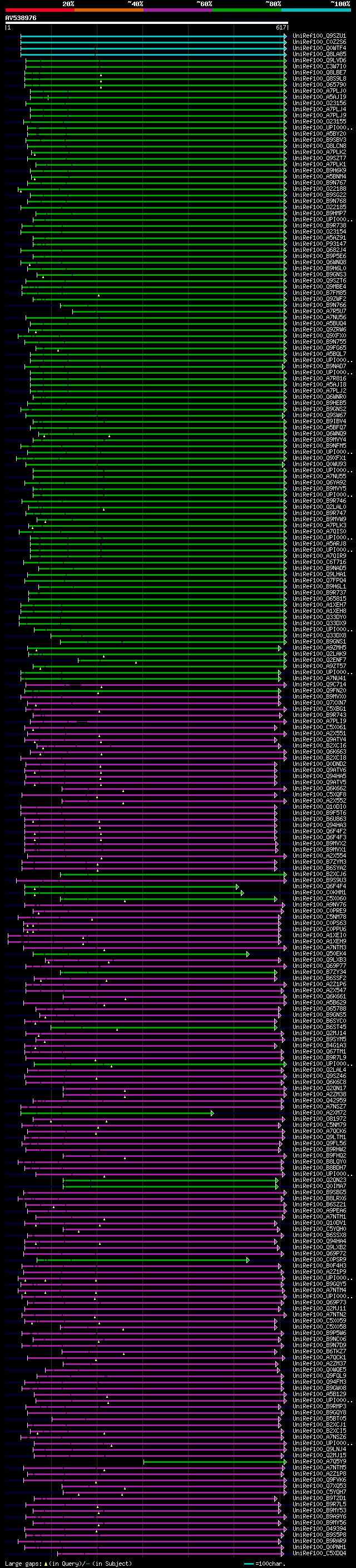Select label UniRef100_O65790

(x=319, y=85)
